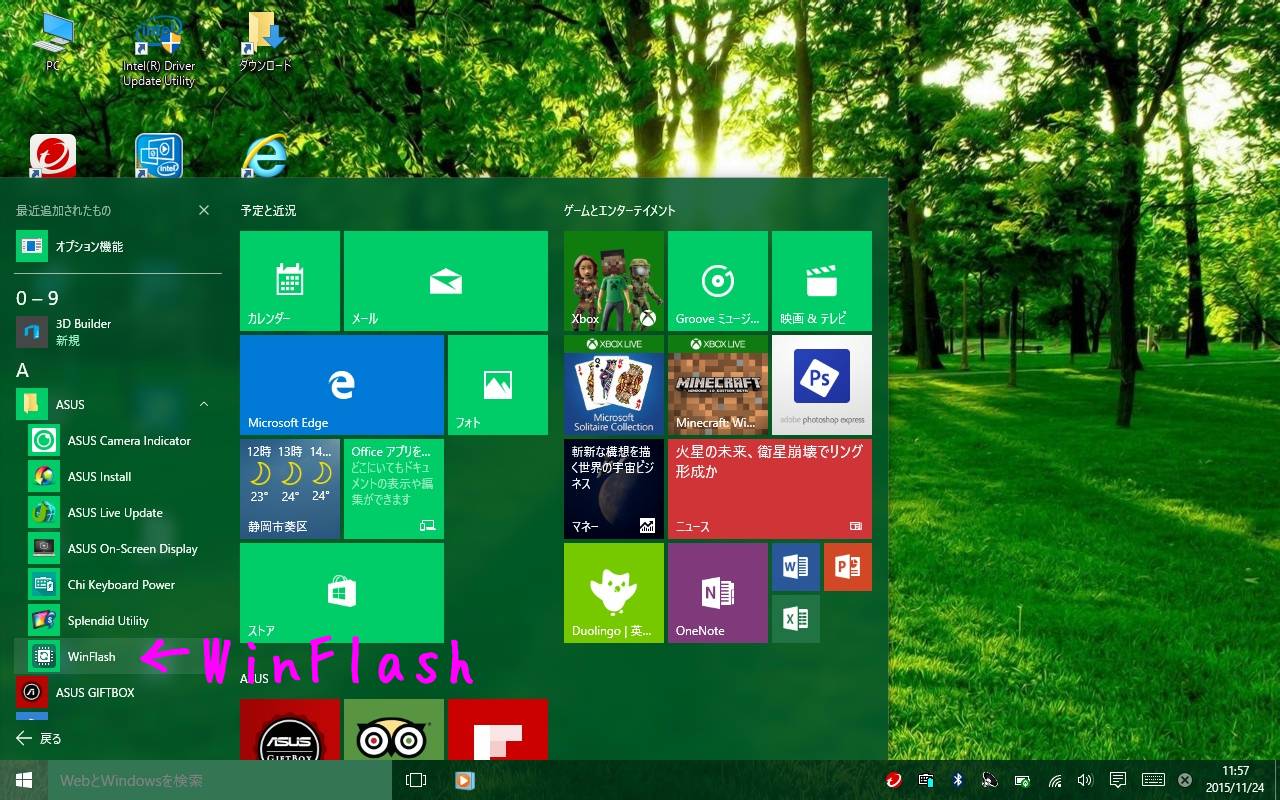1280x800 pixels.
Task: Click the Trend Micro tray icon
Action: pos(894,780)
